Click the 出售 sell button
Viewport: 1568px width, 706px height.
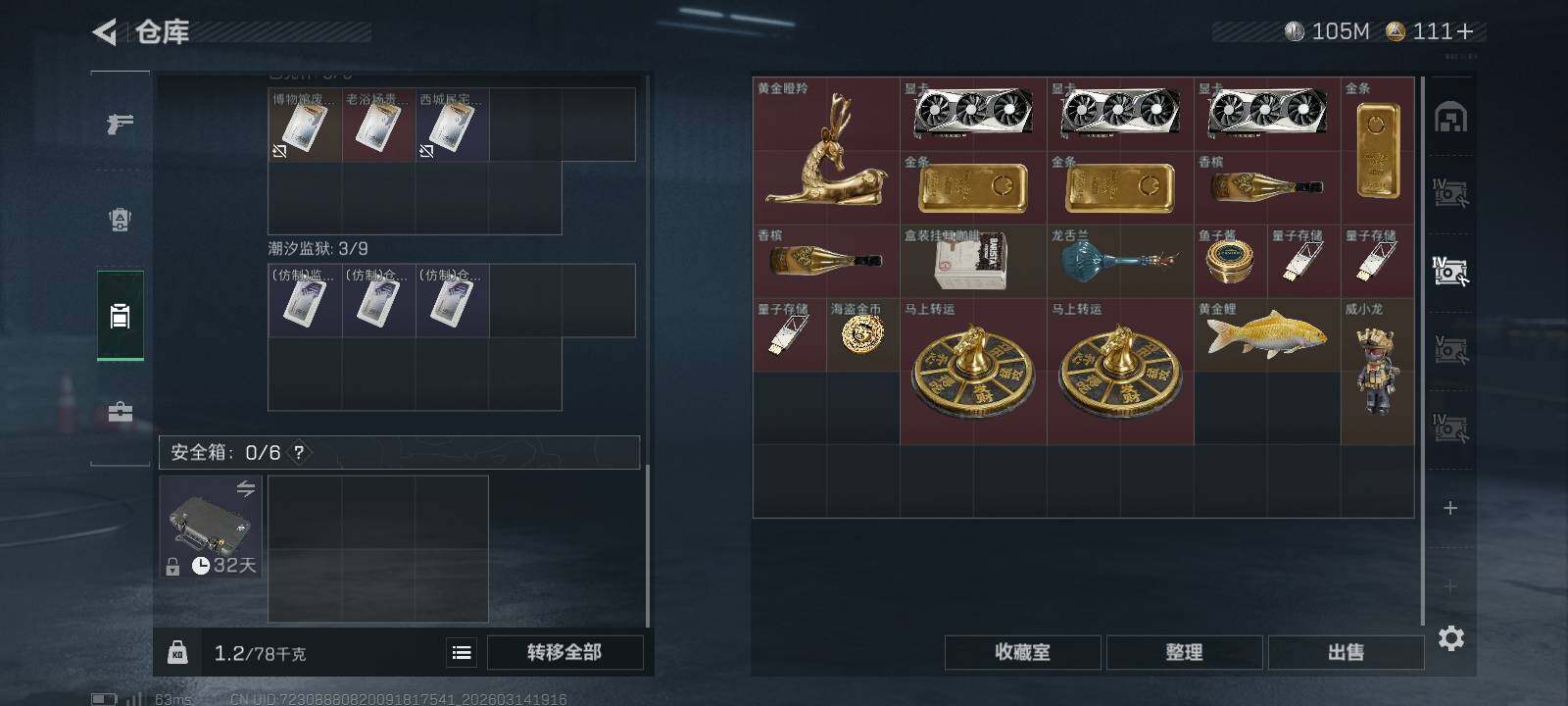click(1346, 652)
